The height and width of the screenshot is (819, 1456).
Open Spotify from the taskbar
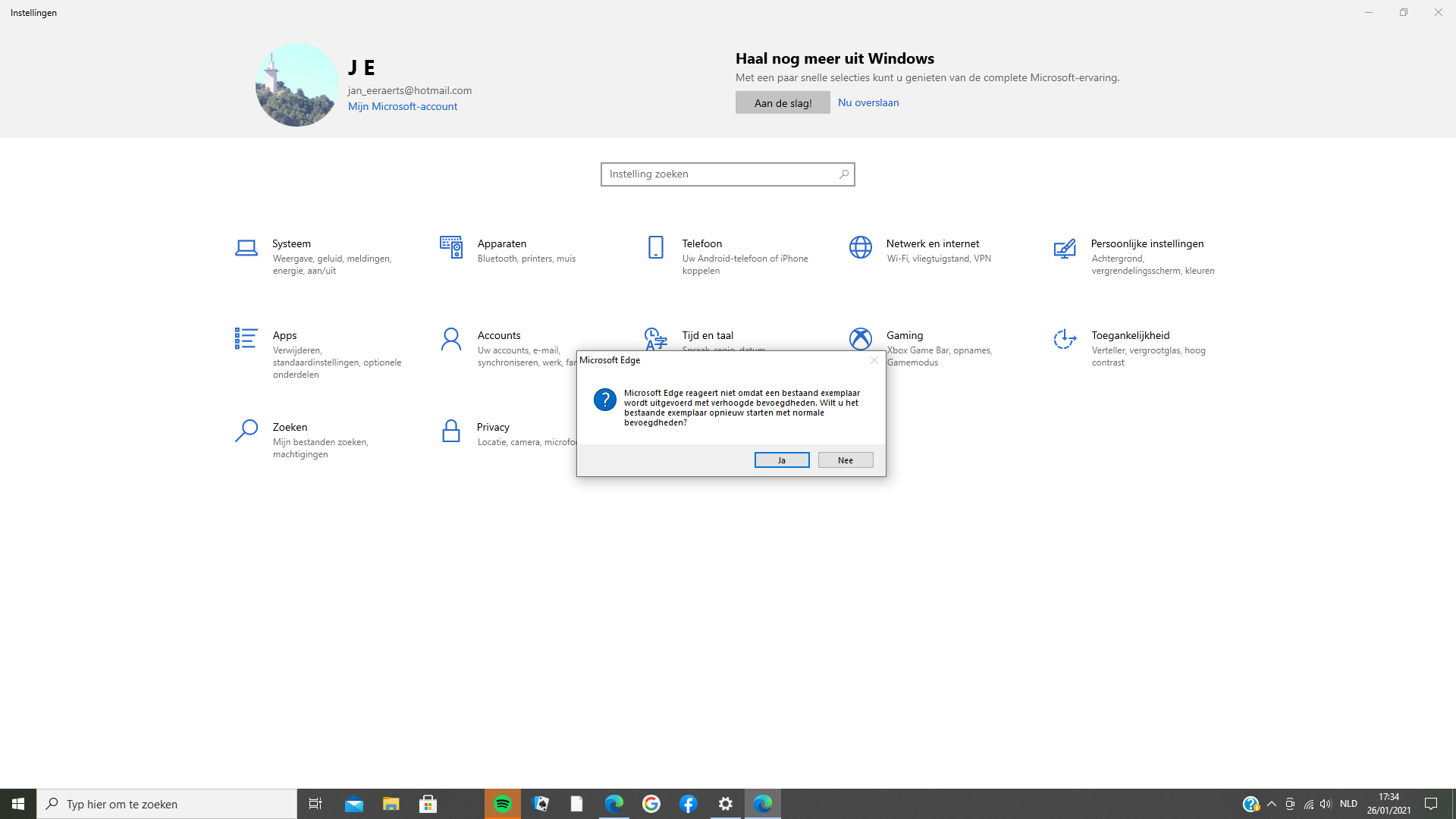pos(503,804)
